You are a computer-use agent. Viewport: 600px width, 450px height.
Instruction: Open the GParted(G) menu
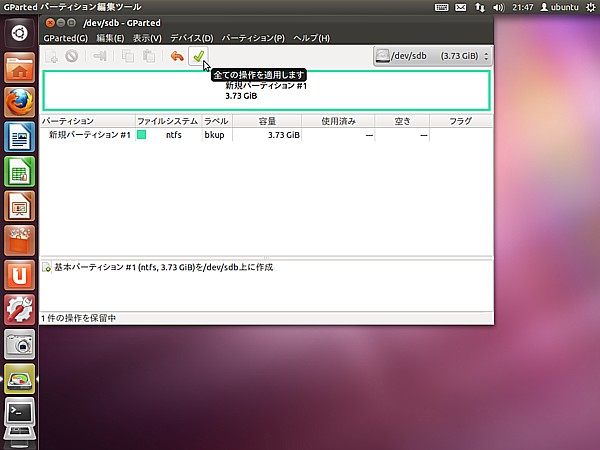tap(65, 38)
